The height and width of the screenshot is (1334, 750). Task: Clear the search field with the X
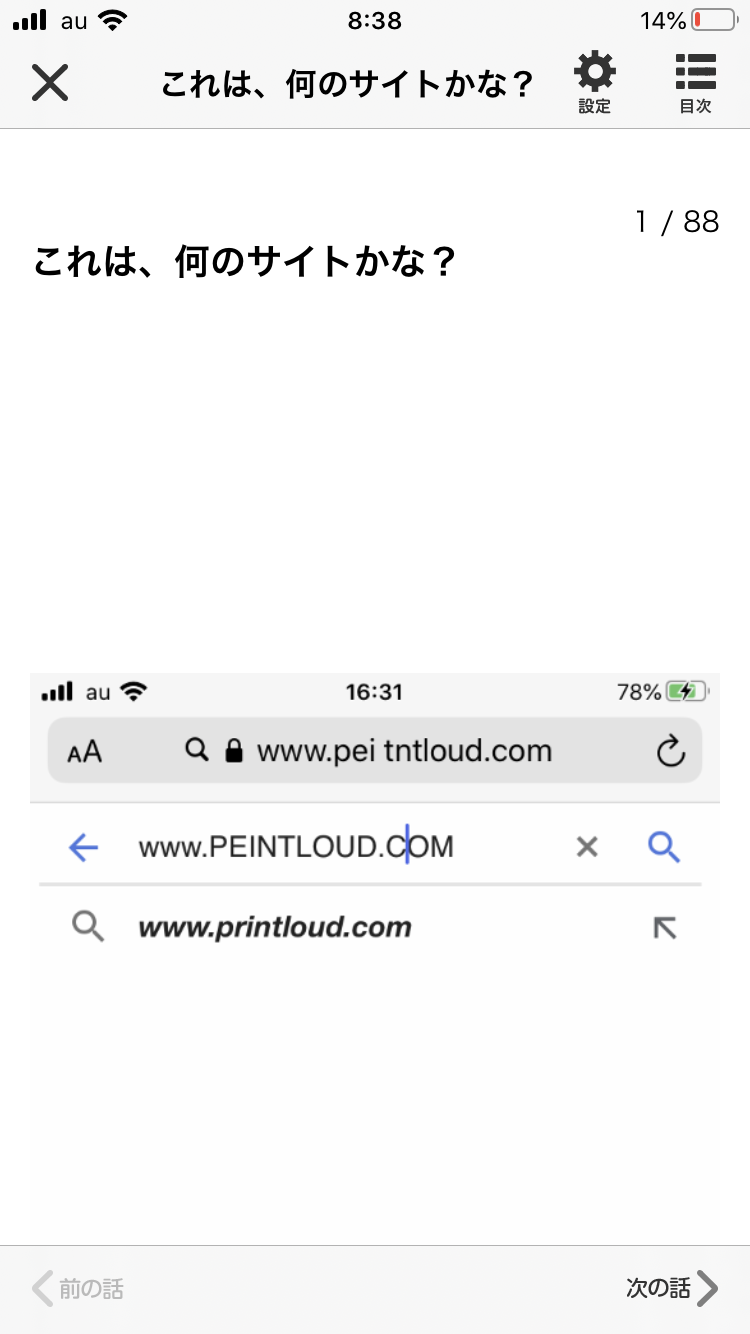click(587, 848)
